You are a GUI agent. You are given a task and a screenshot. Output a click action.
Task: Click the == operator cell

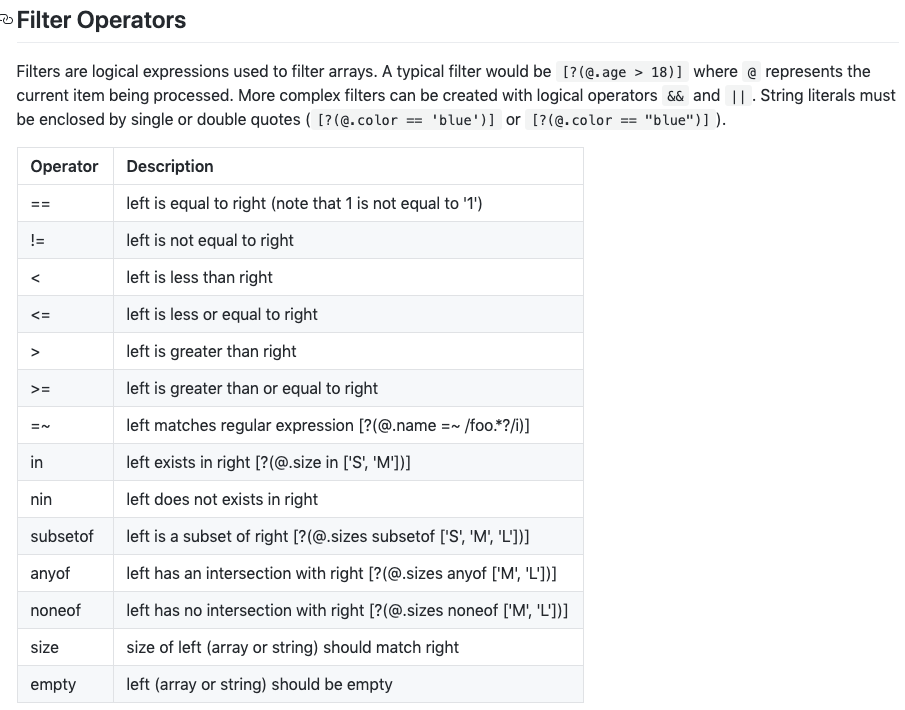click(41, 204)
